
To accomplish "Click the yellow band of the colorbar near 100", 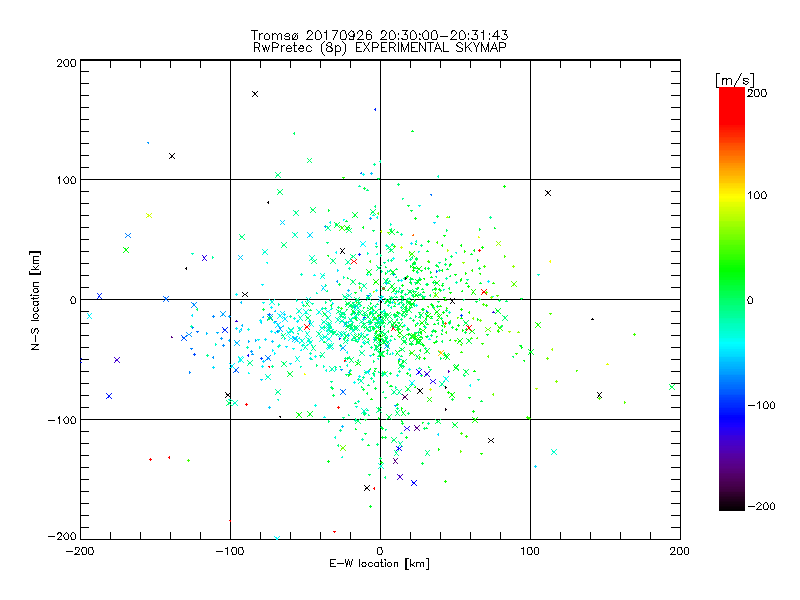I will coord(732,195).
